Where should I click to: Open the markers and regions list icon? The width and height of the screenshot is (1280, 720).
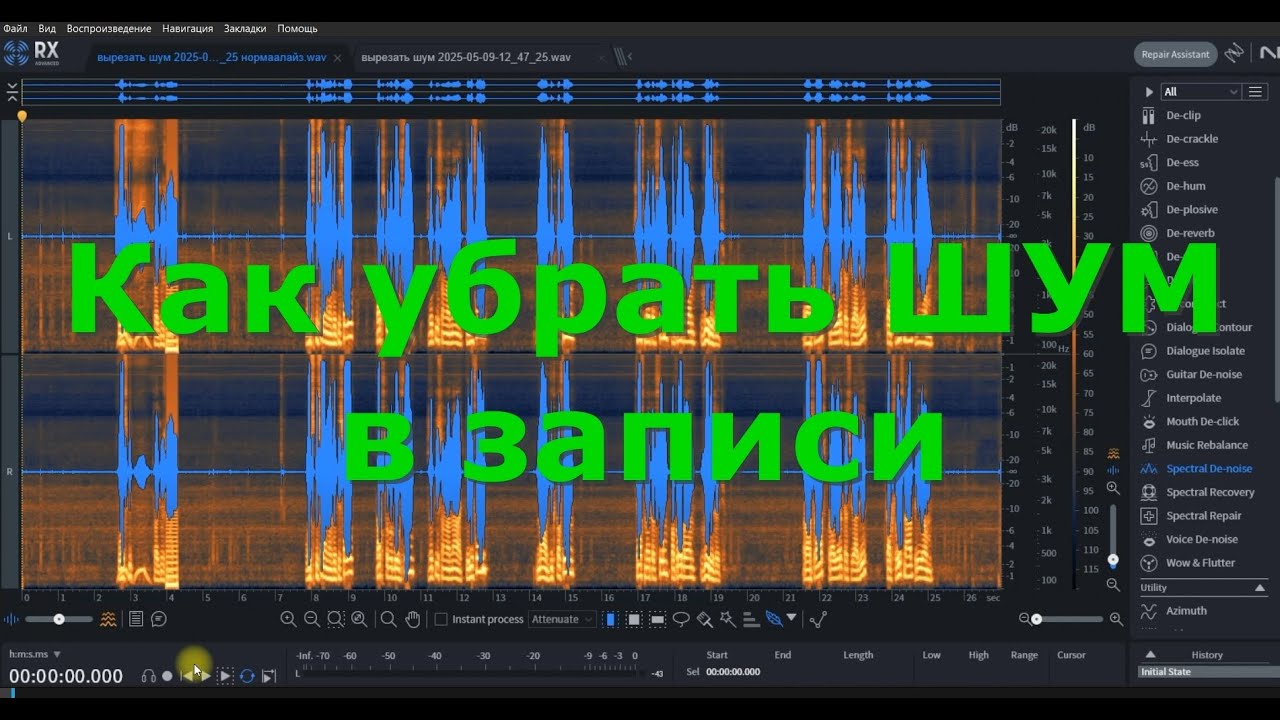[136, 619]
